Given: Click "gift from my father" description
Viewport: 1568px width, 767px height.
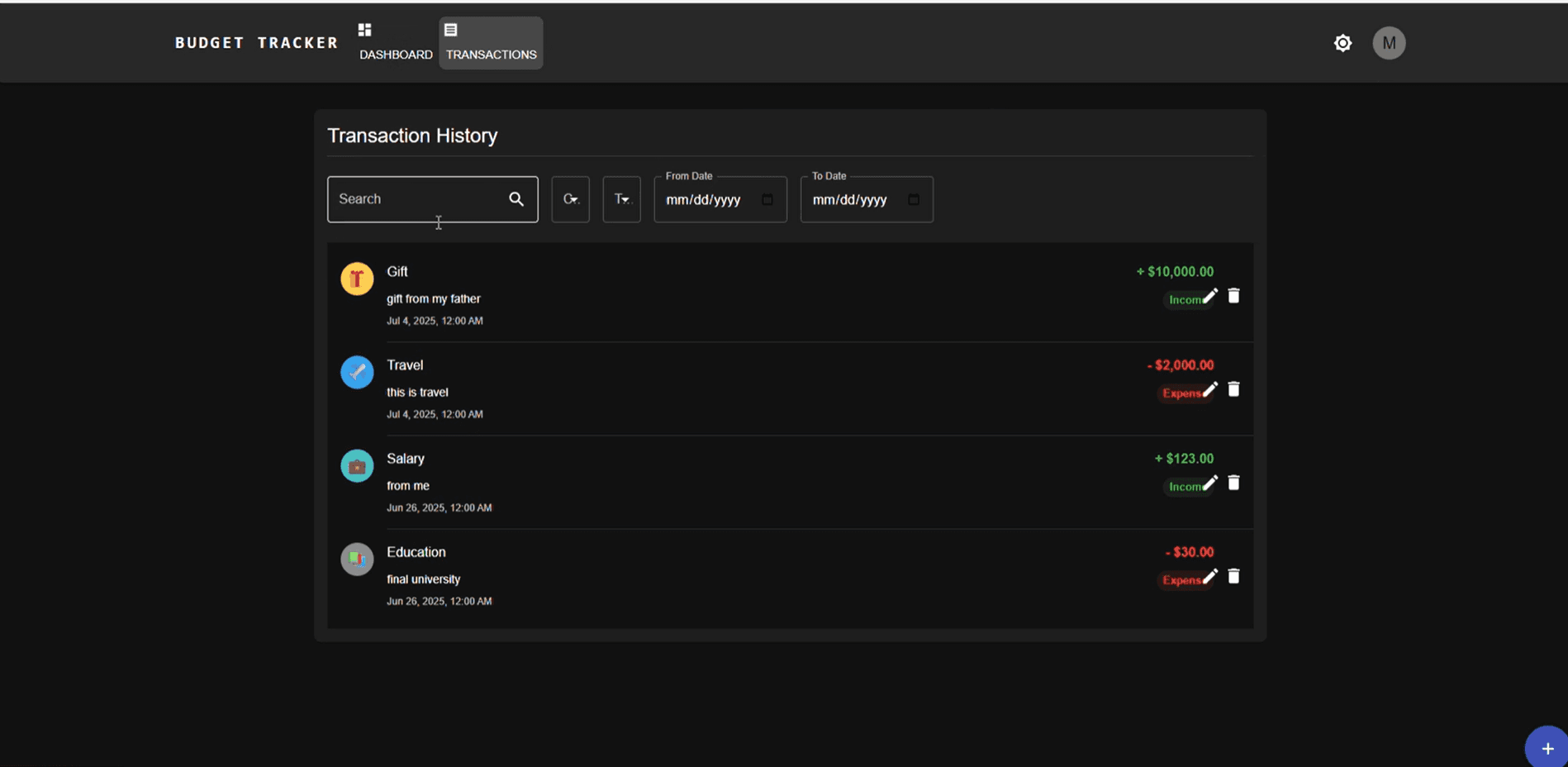Looking at the screenshot, I should pyautogui.click(x=434, y=299).
